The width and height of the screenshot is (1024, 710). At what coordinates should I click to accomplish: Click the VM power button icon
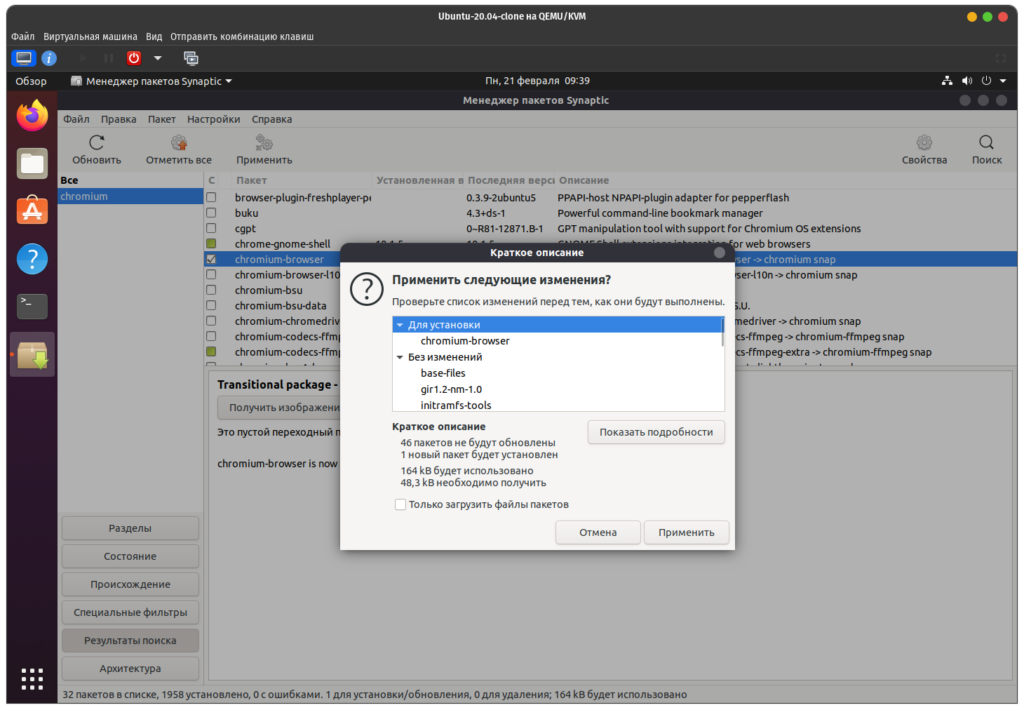(134, 58)
